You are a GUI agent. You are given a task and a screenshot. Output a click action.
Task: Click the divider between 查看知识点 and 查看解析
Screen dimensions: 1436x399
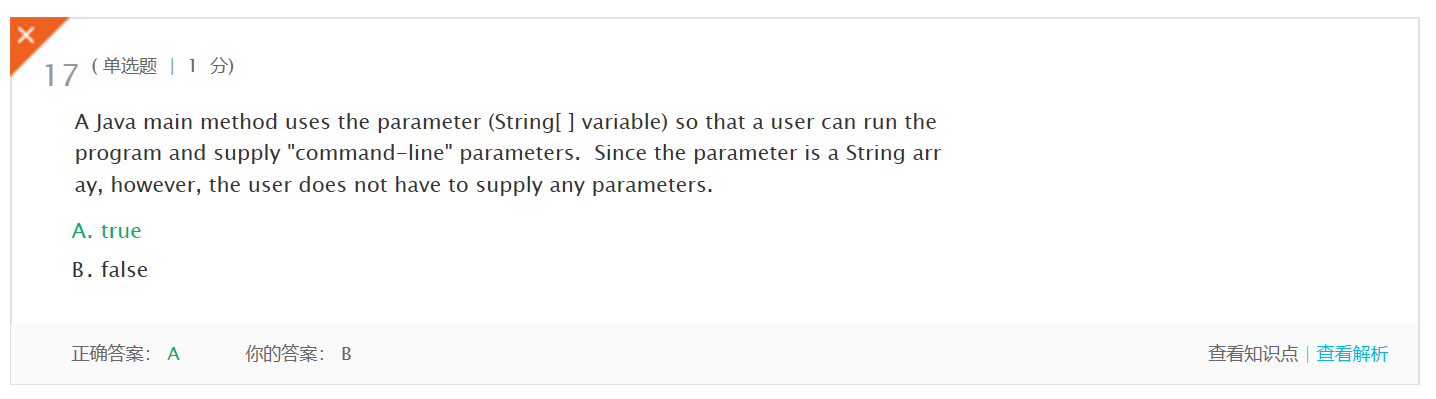pyautogui.click(x=1308, y=354)
